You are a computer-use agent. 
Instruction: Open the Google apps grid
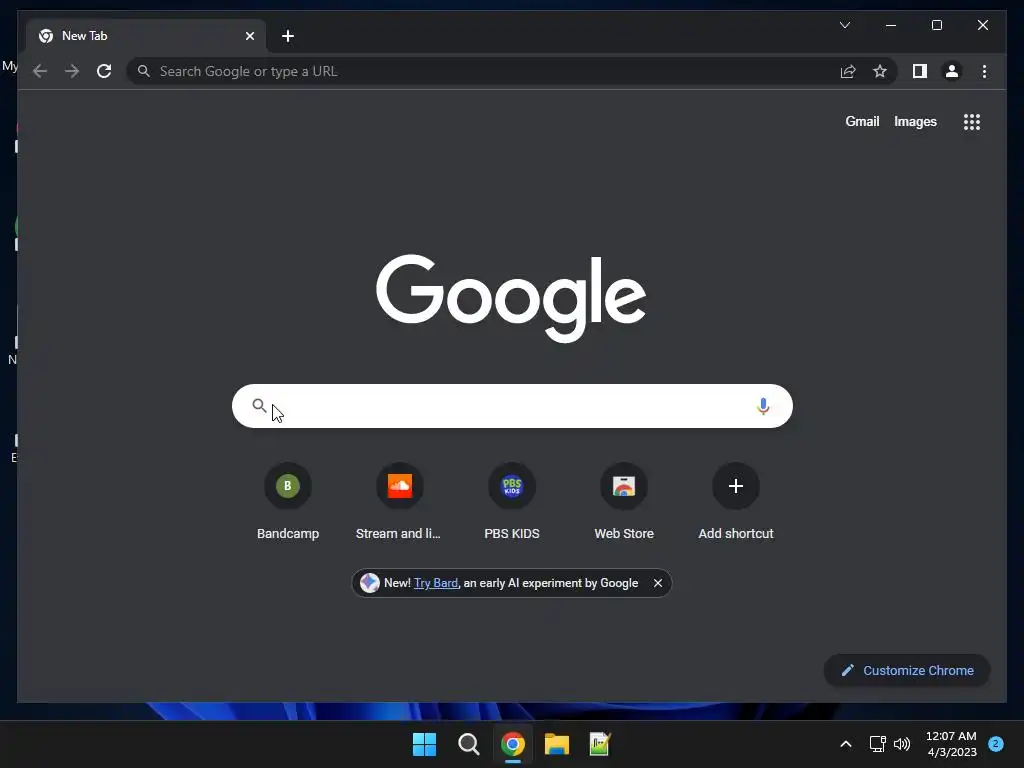972,122
